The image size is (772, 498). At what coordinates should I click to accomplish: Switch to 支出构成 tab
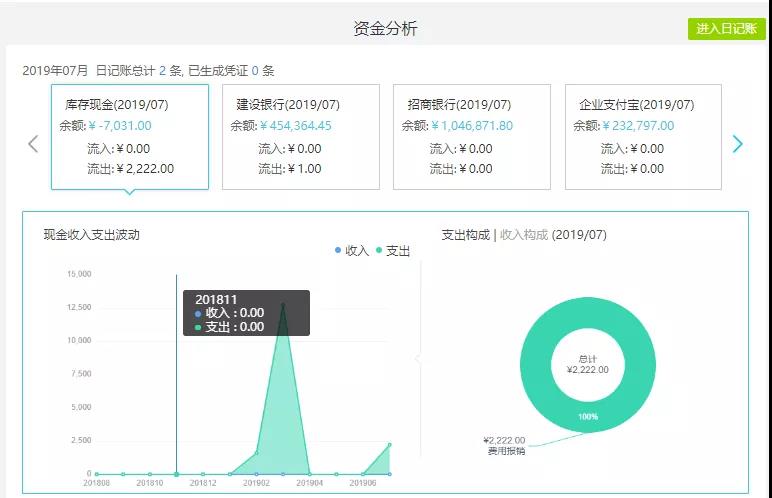(x=465, y=235)
